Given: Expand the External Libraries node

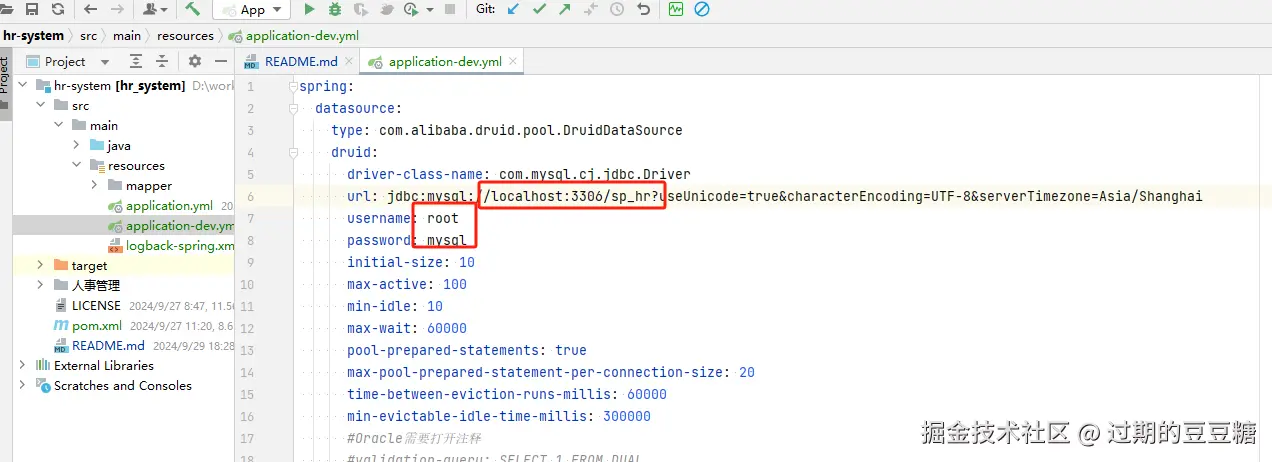Looking at the screenshot, I should [x=23, y=365].
